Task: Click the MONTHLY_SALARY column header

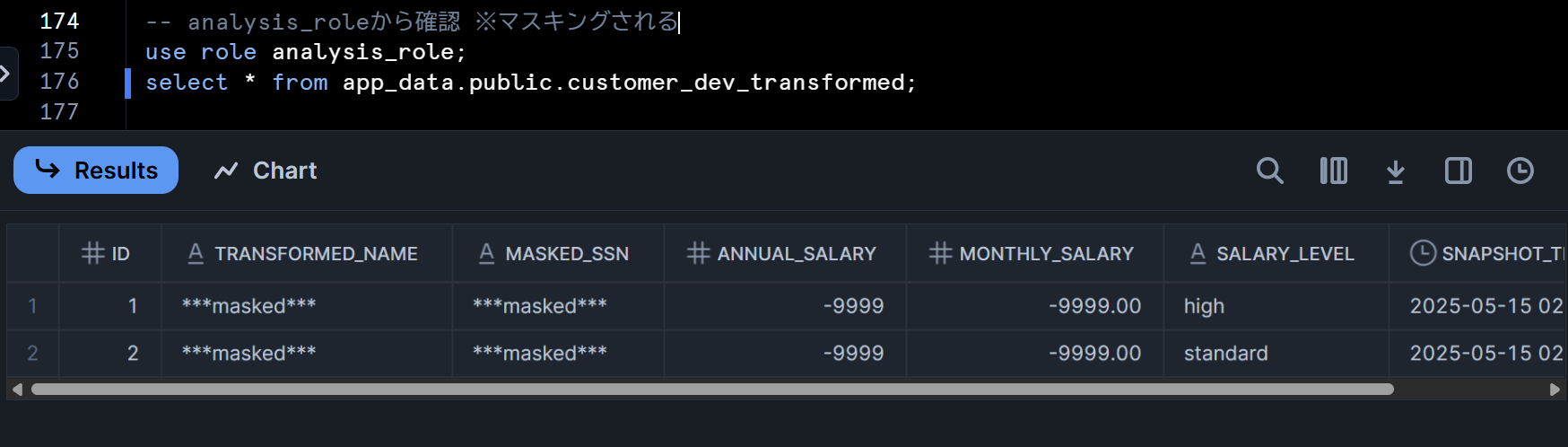Action: pyautogui.click(x=1034, y=254)
